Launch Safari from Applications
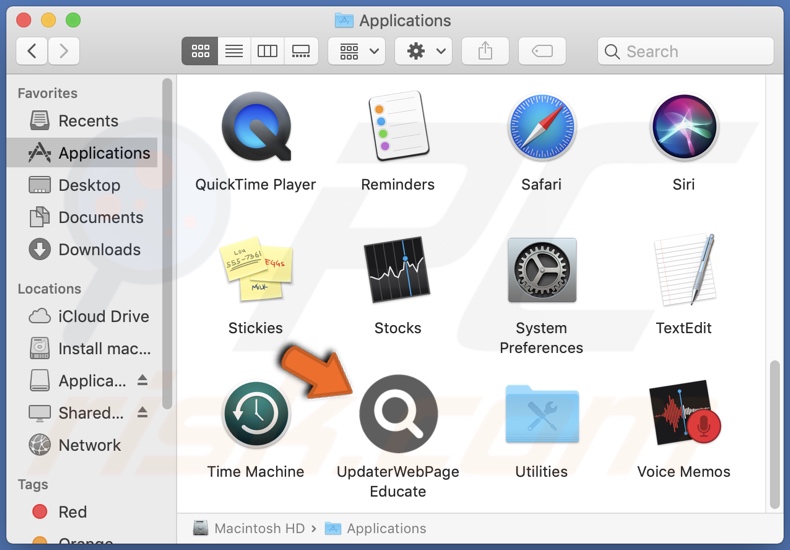The width and height of the screenshot is (790, 550). pos(541,128)
